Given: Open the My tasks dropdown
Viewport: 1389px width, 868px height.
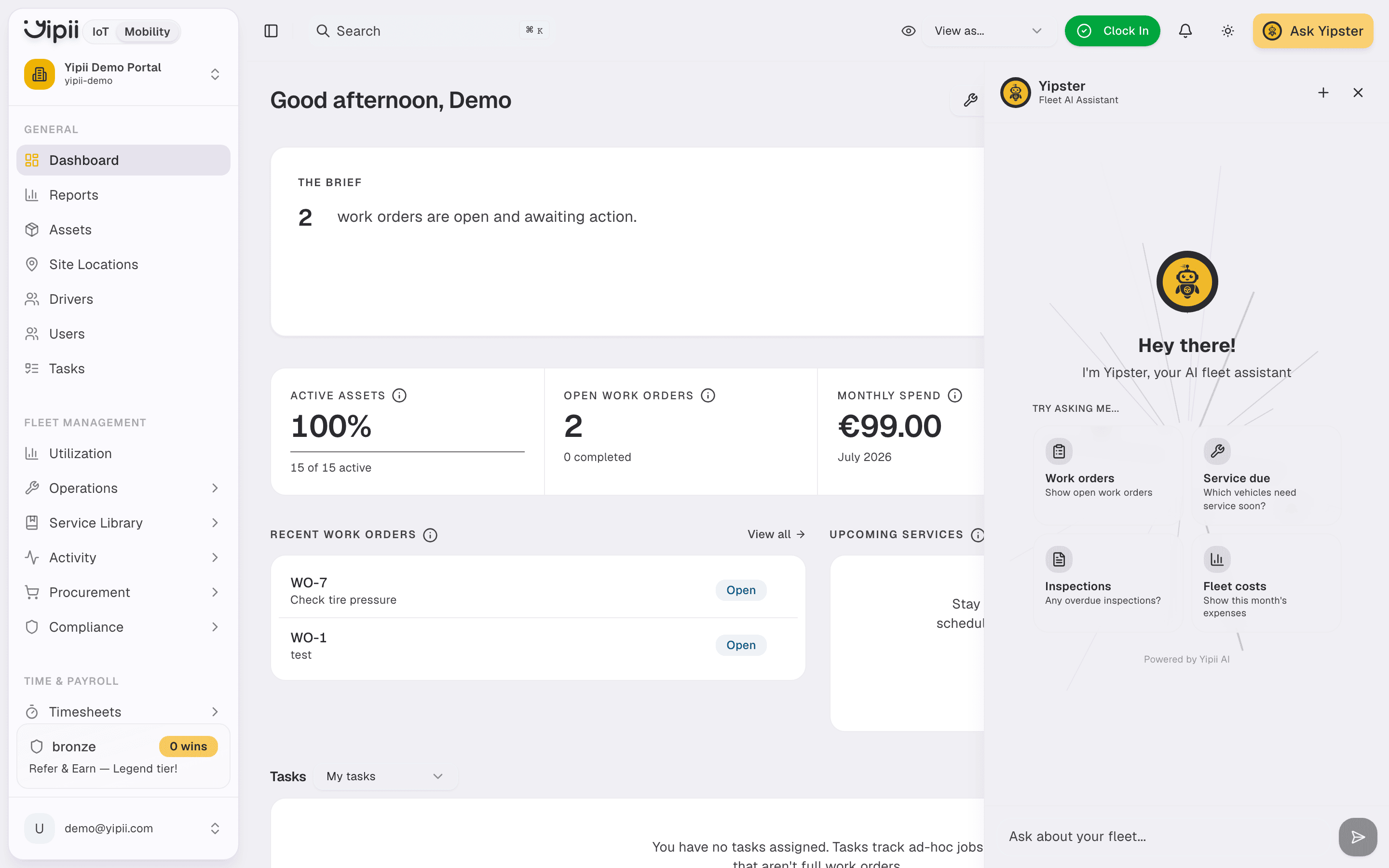Looking at the screenshot, I should pos(385,776).
